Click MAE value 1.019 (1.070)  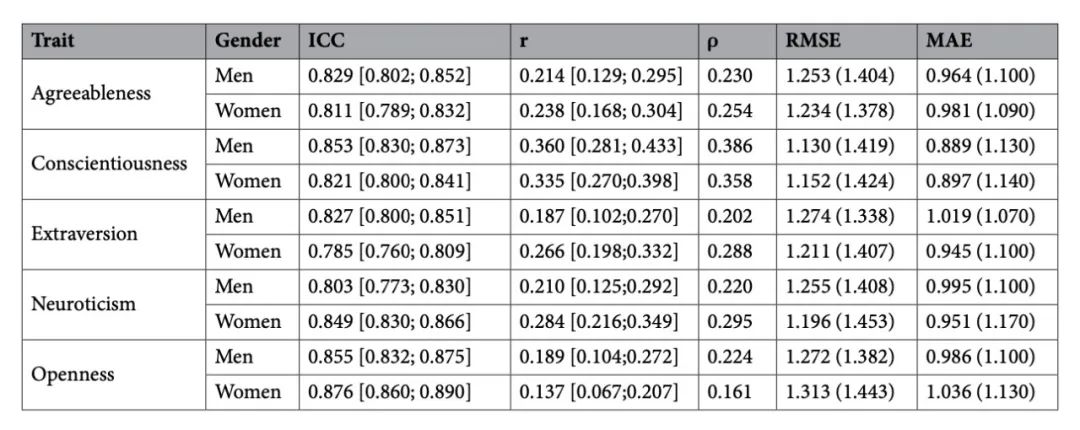[980, 216]
